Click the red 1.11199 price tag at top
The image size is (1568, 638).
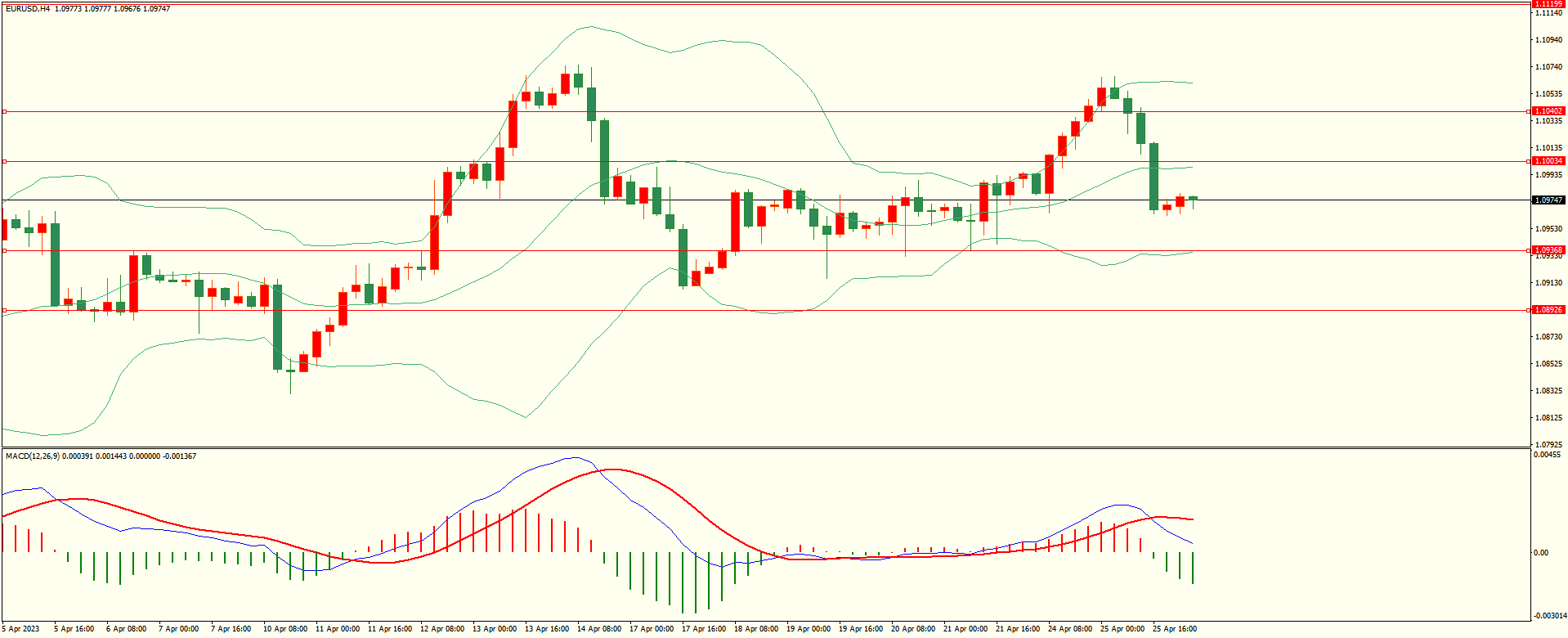(1548, 4)
